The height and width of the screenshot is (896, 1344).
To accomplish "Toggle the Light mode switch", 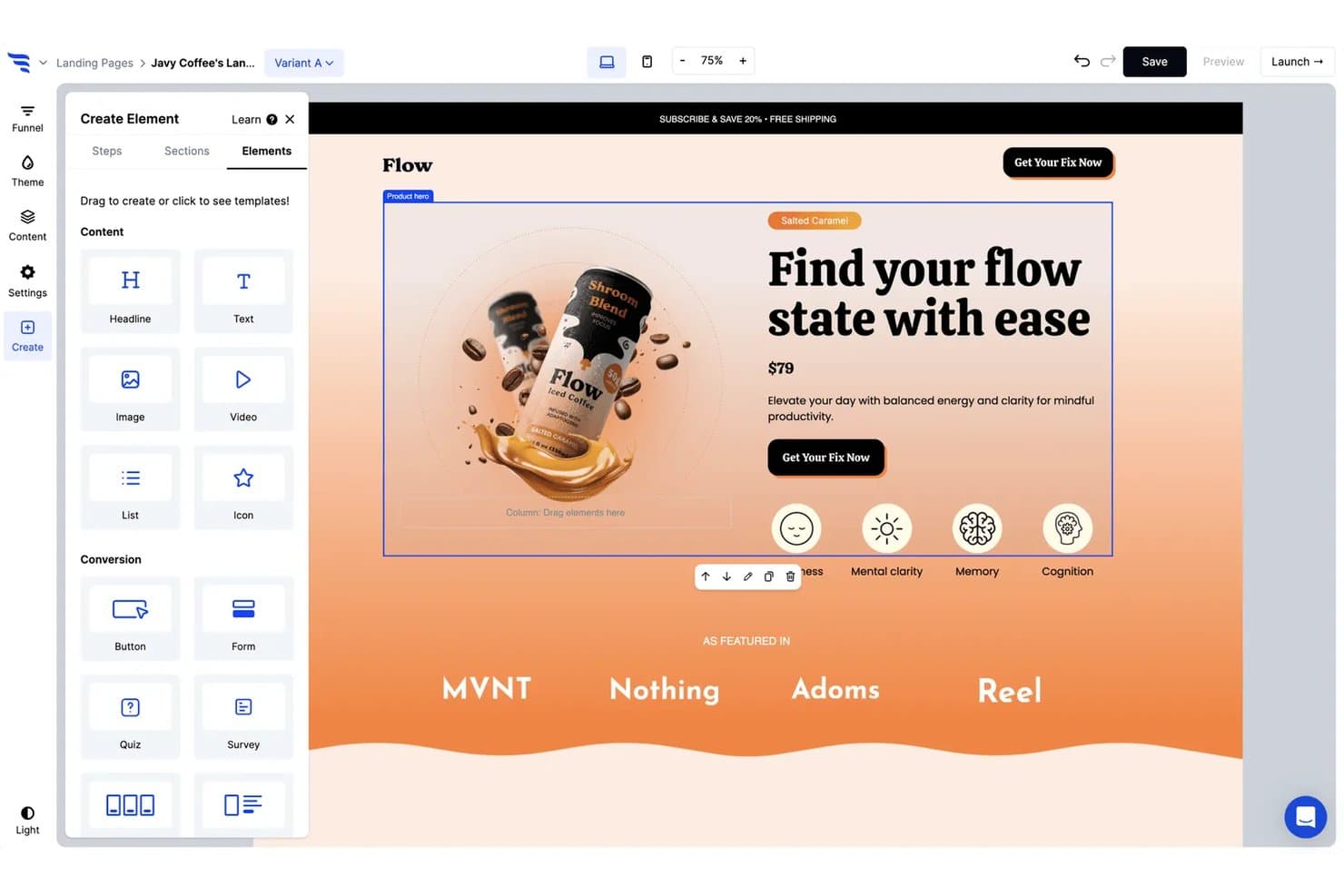I will tap(27, 820).
